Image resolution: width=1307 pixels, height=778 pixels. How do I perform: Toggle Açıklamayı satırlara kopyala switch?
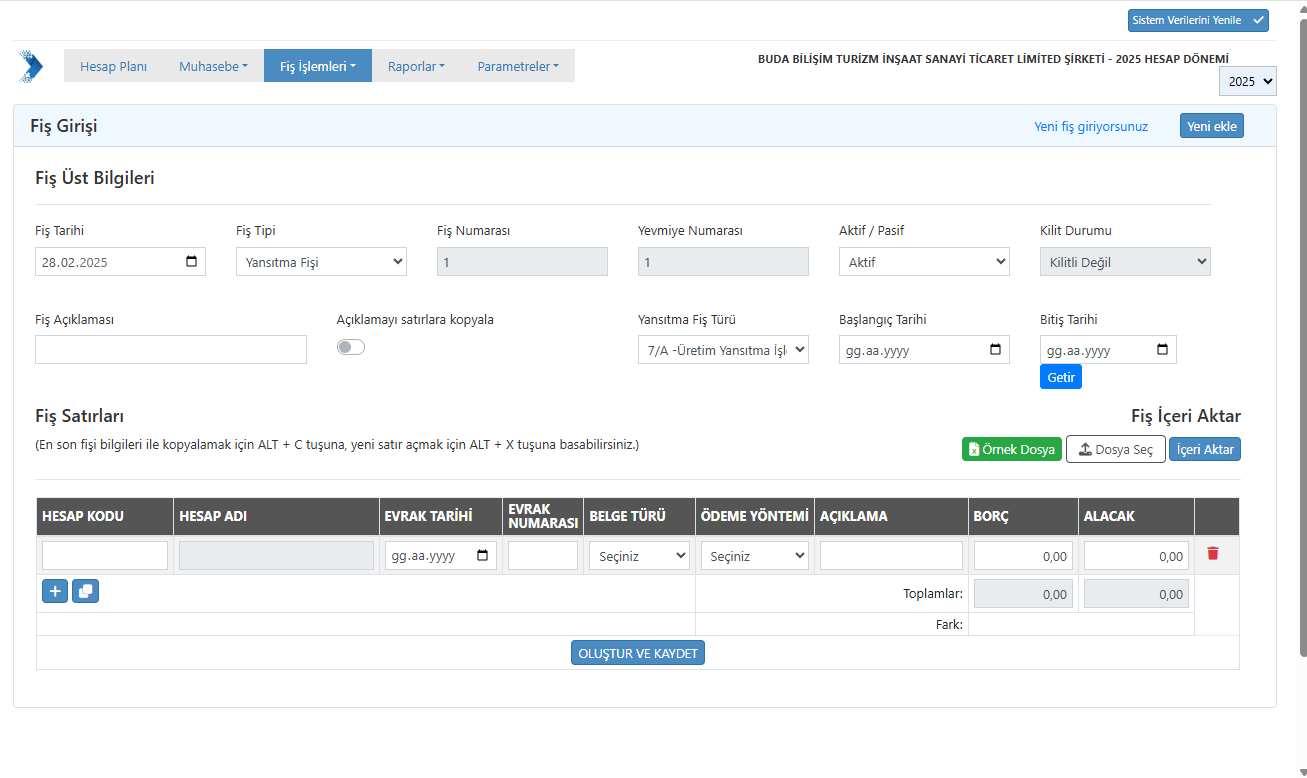coord(351,347)
